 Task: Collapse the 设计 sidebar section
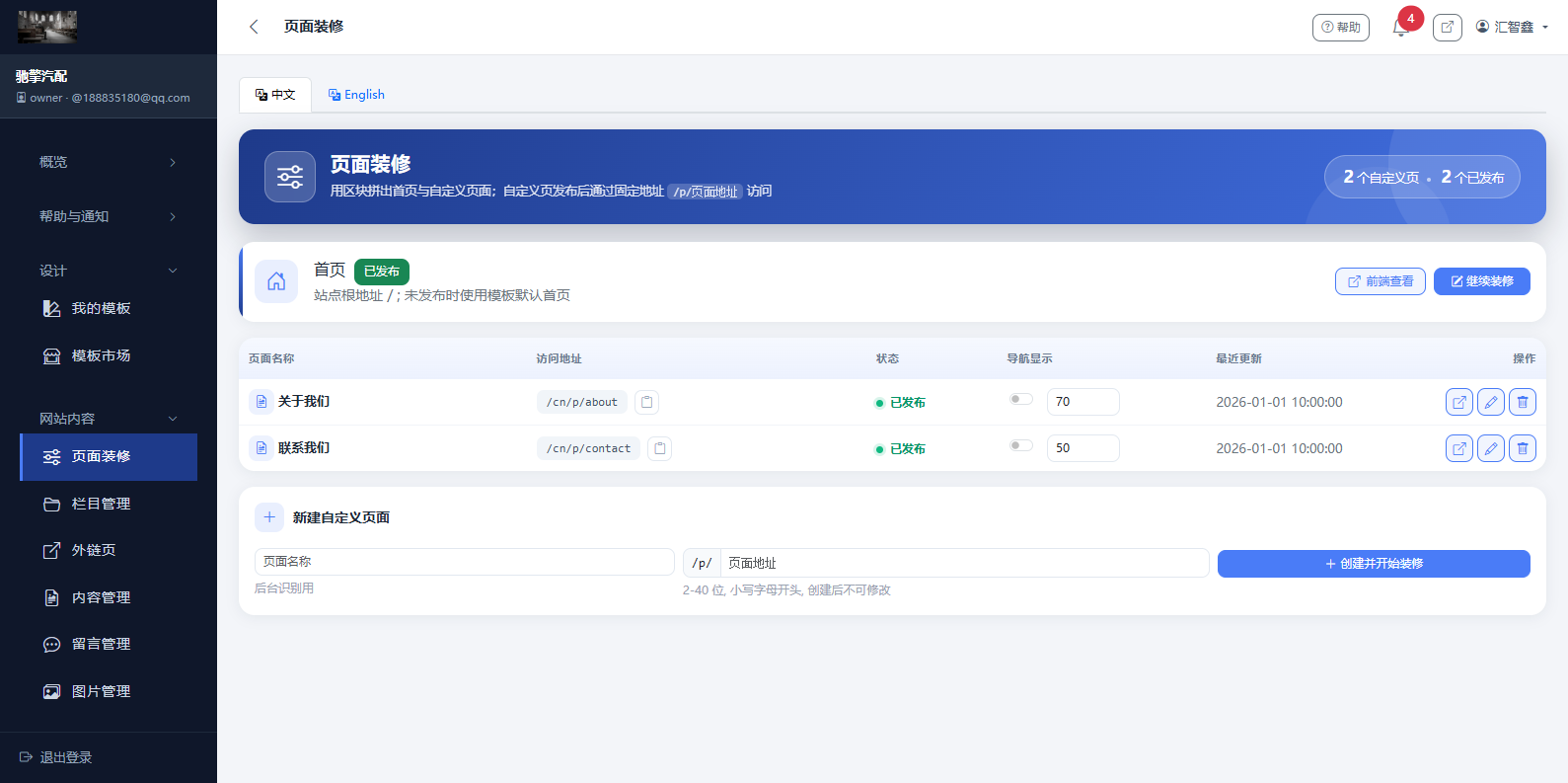click(x=109, y=271)
